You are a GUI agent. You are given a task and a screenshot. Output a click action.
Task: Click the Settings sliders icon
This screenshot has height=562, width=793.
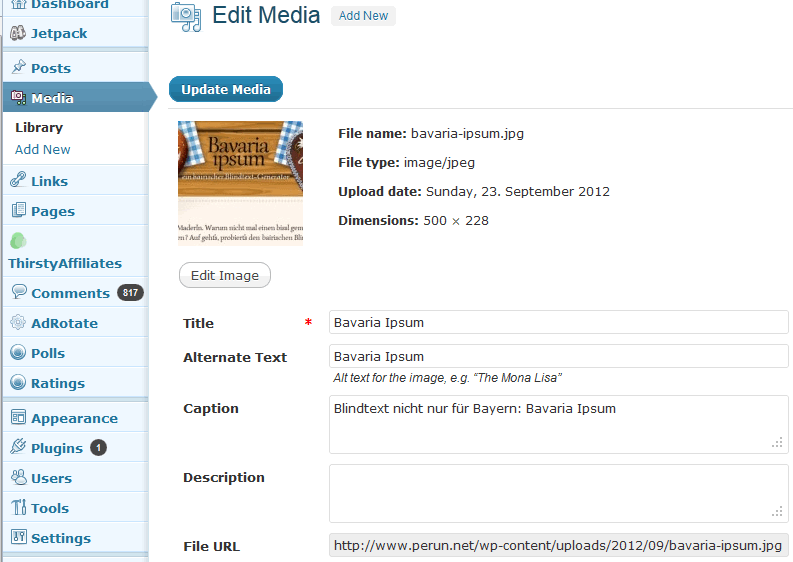(19, 536)
